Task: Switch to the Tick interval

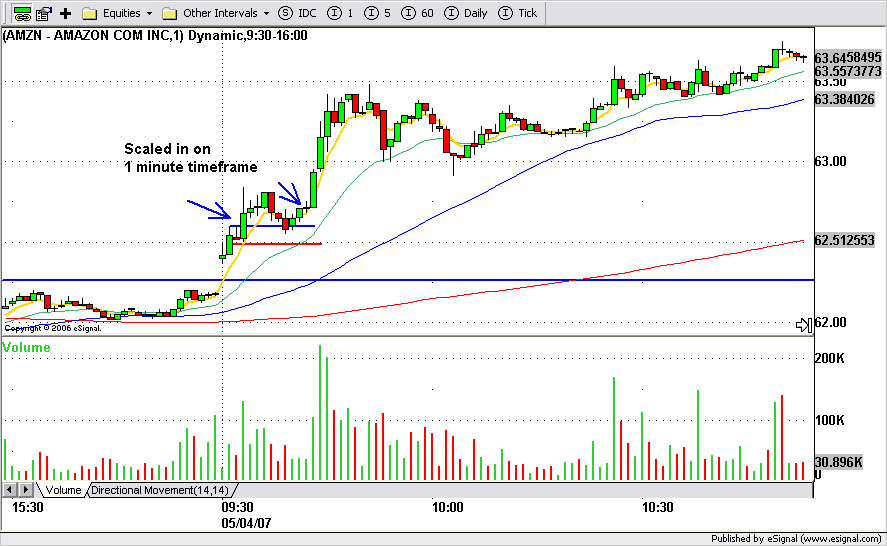Action: click(x=518, y=13)
